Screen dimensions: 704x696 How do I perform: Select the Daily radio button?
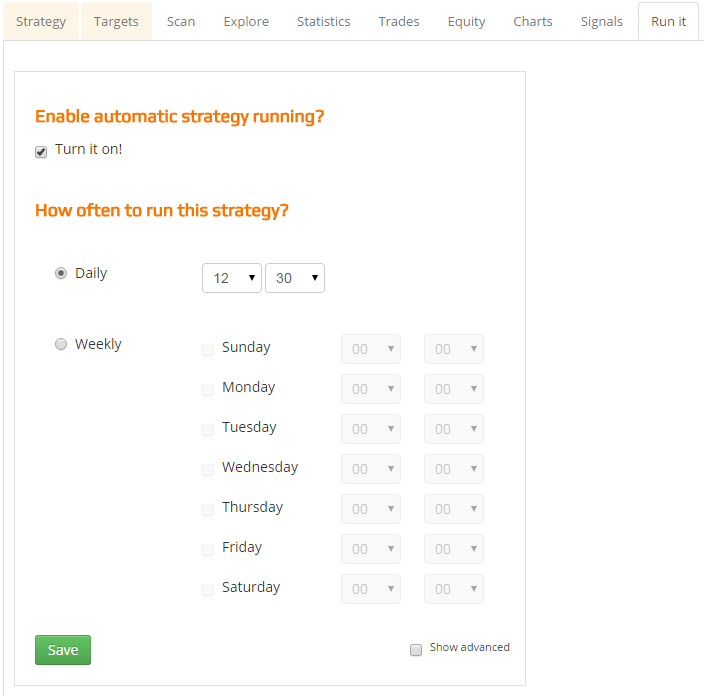click(61, 273)
